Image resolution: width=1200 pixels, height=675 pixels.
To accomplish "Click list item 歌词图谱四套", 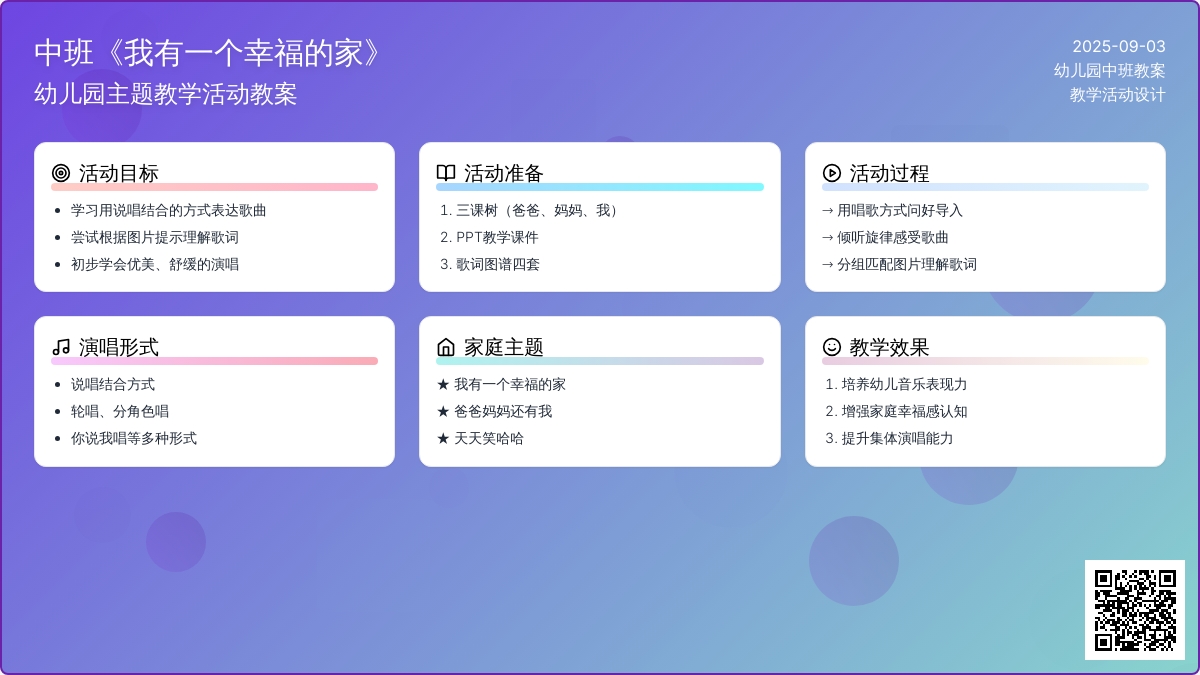I will click(498, 264).
